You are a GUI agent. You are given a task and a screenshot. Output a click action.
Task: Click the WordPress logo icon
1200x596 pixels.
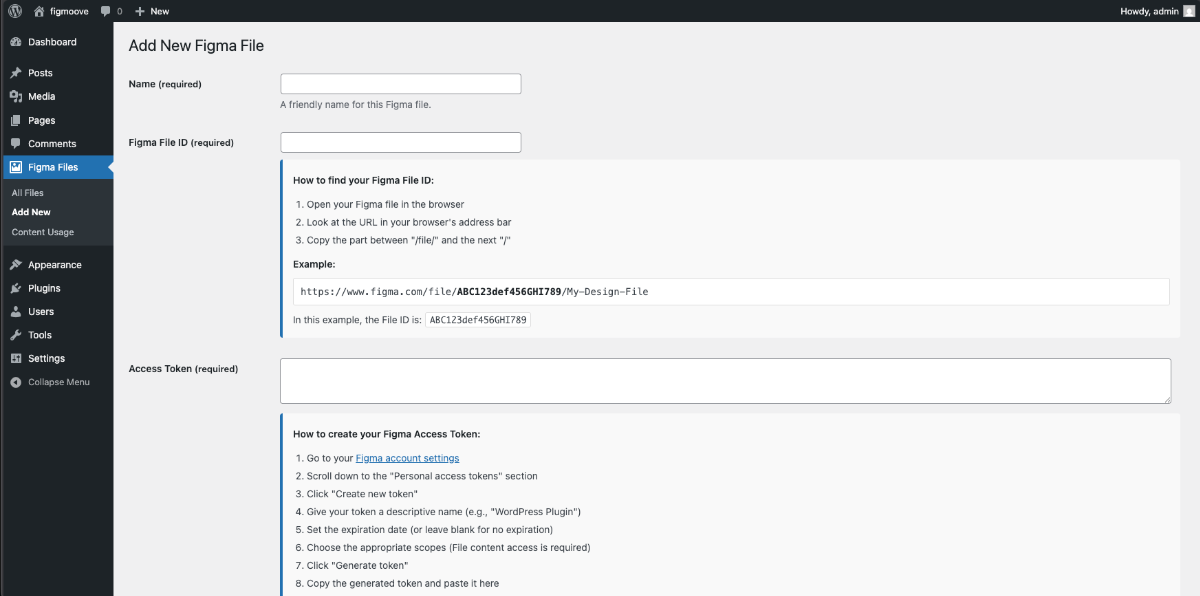15,11
